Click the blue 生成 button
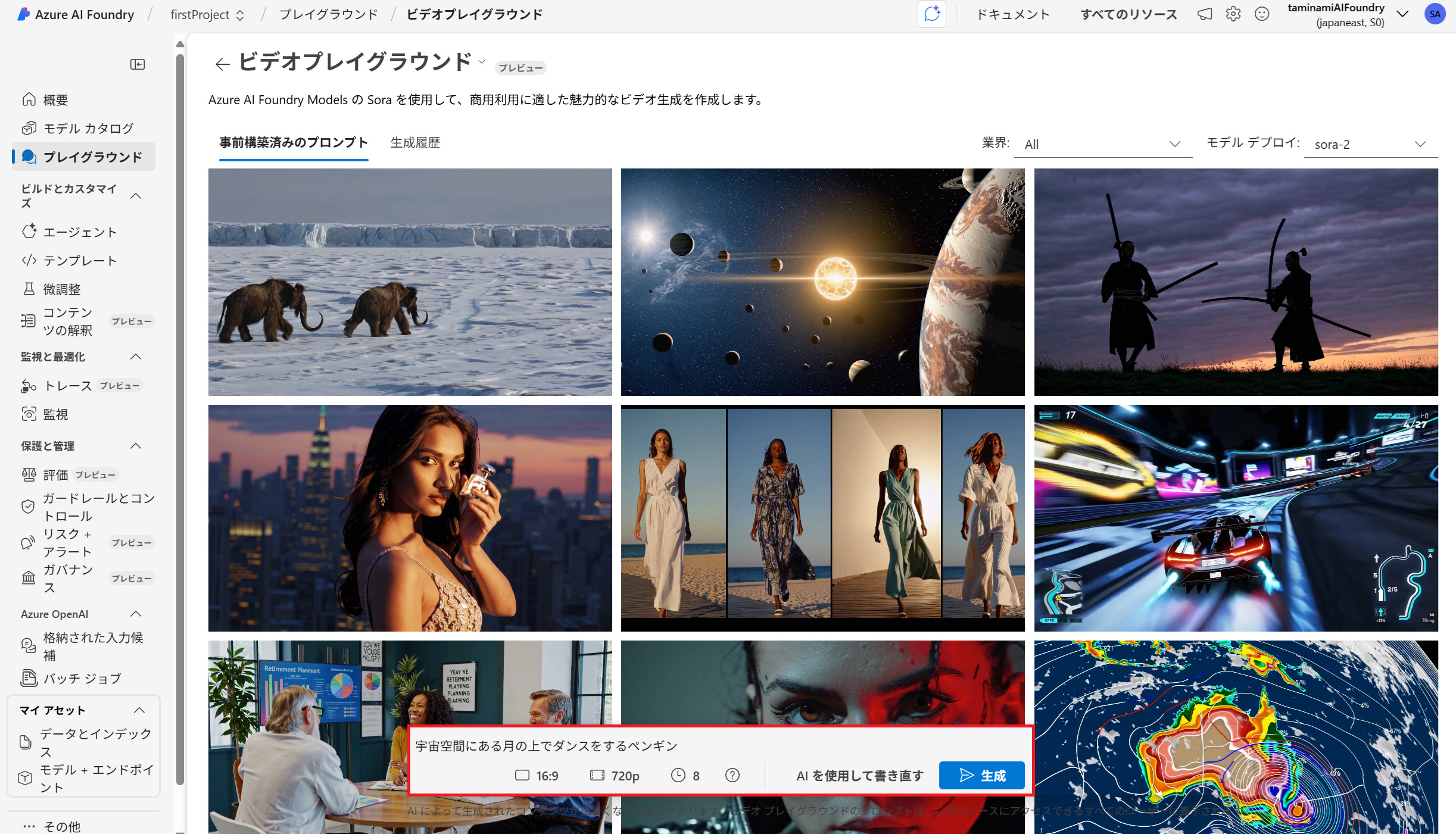1456x834 pixels. click(981, 775)
